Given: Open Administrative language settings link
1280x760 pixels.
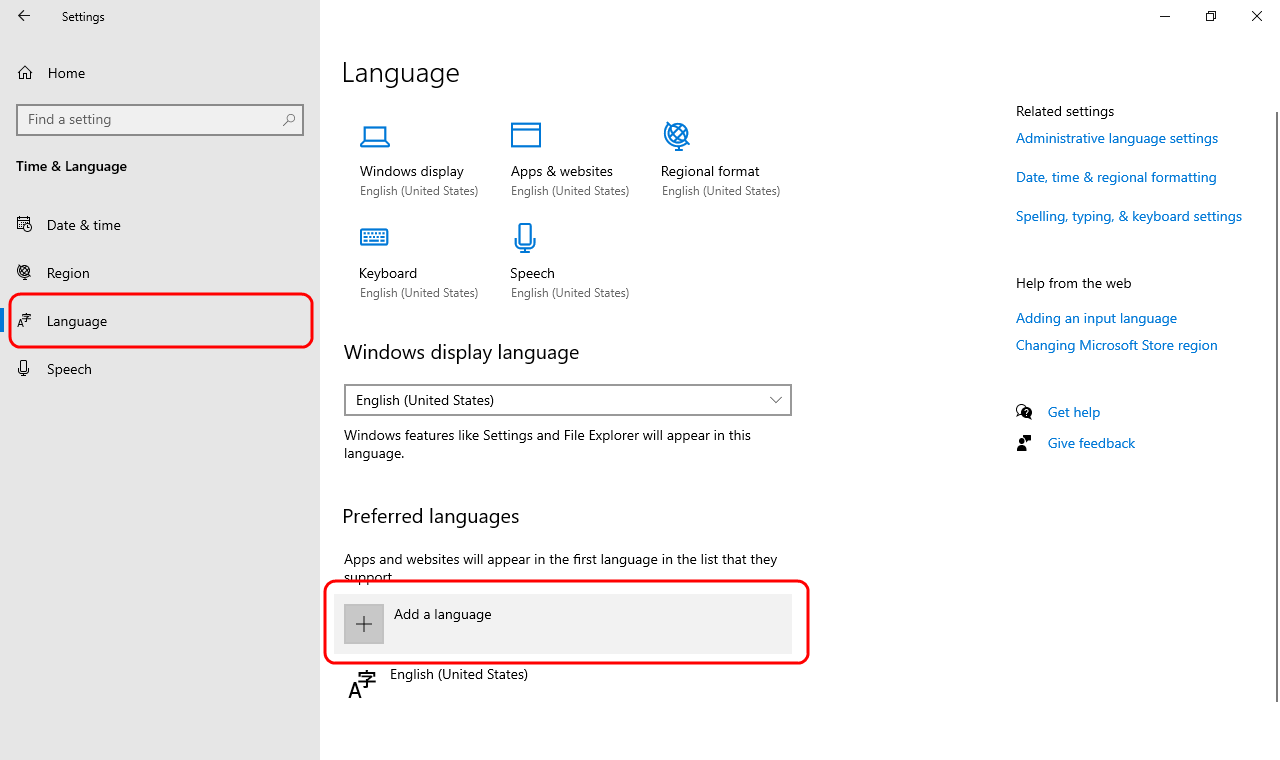Looking at the screenshot, I should coord(1117,138).
